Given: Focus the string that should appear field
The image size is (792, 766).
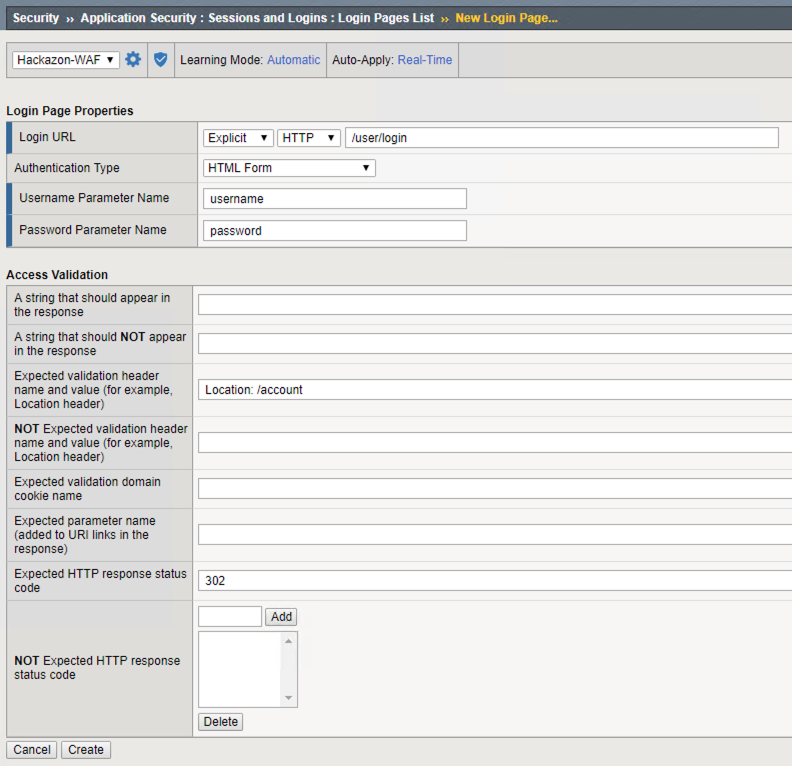Looking at the screenshot, I should pyautogui.click(x=495, y=304).
